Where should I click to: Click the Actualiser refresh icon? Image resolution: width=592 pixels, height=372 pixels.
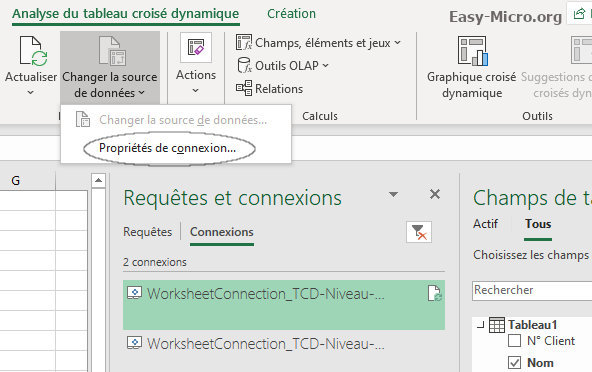click(x=33, y=51)
